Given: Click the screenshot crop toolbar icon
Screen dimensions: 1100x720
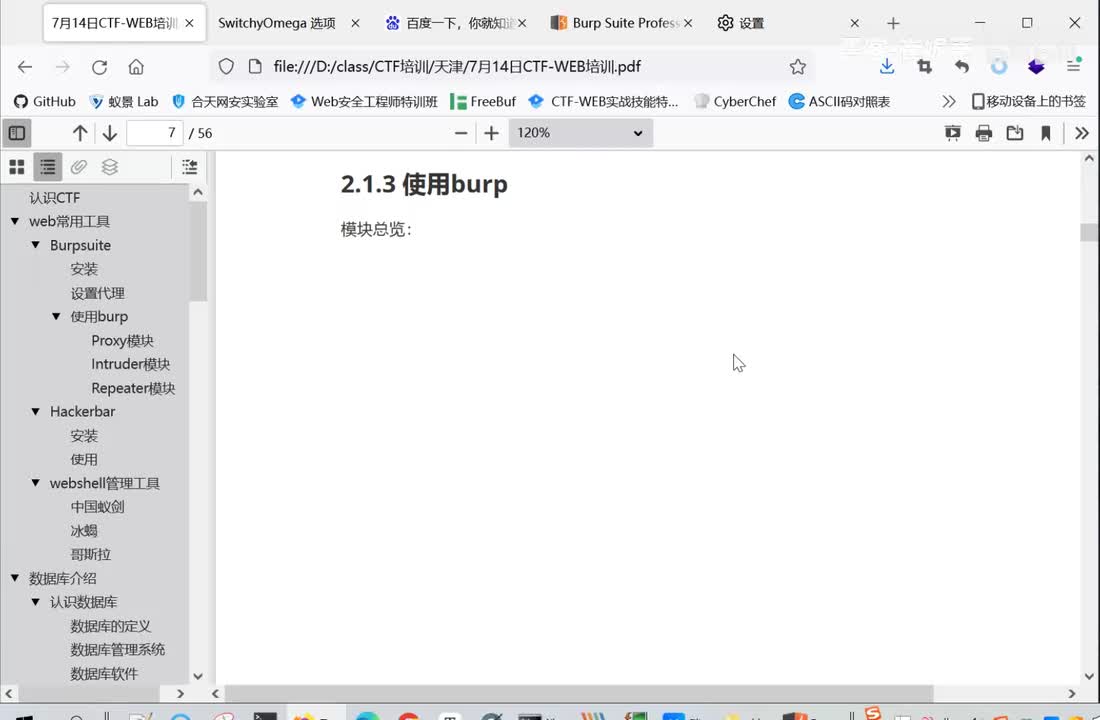Looking at the screenshot, I should tap(924, 67).
